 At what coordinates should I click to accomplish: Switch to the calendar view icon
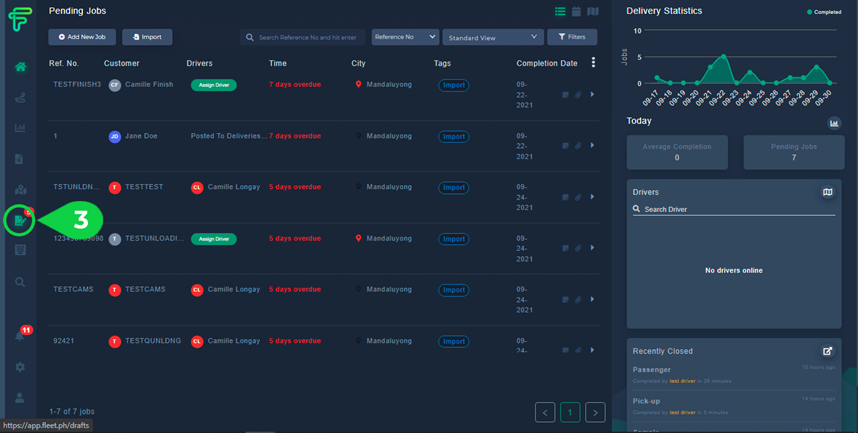[x=576, y=12]
